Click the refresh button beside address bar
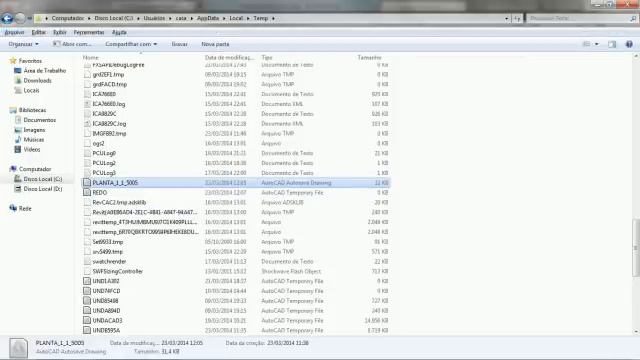 [x=517, y=18]
